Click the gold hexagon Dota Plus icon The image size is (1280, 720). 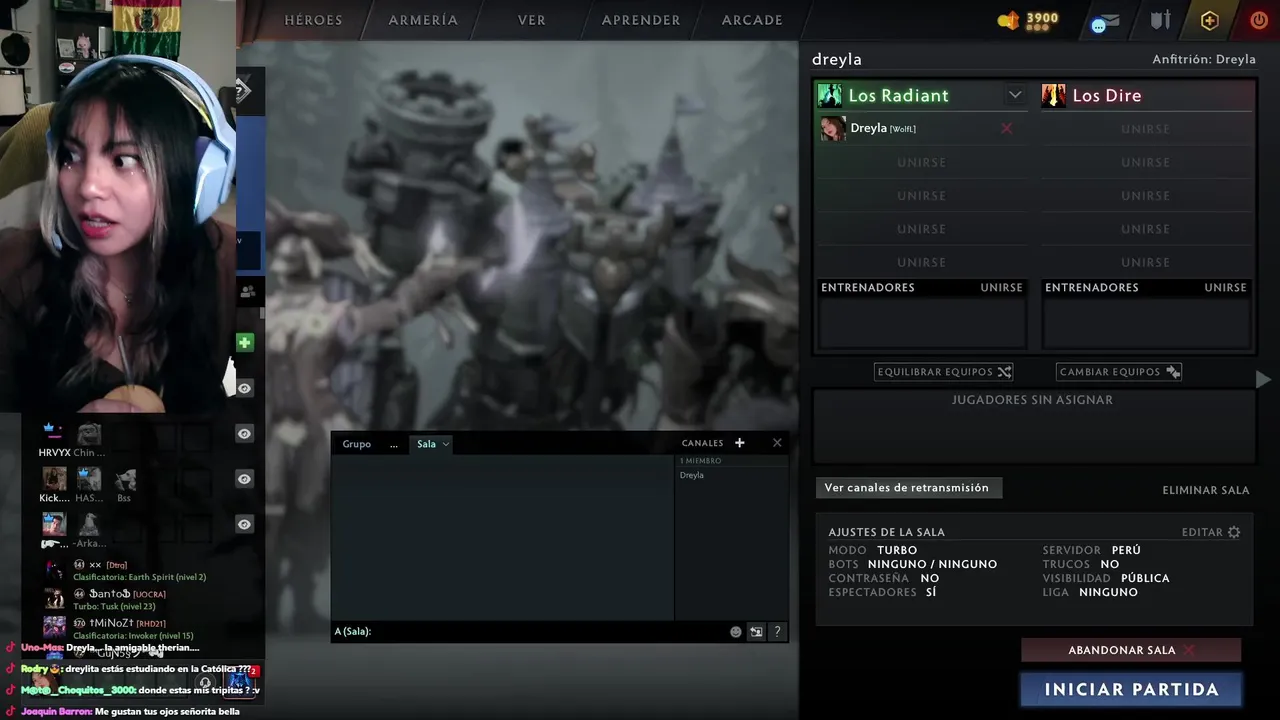pos(1209,20)
